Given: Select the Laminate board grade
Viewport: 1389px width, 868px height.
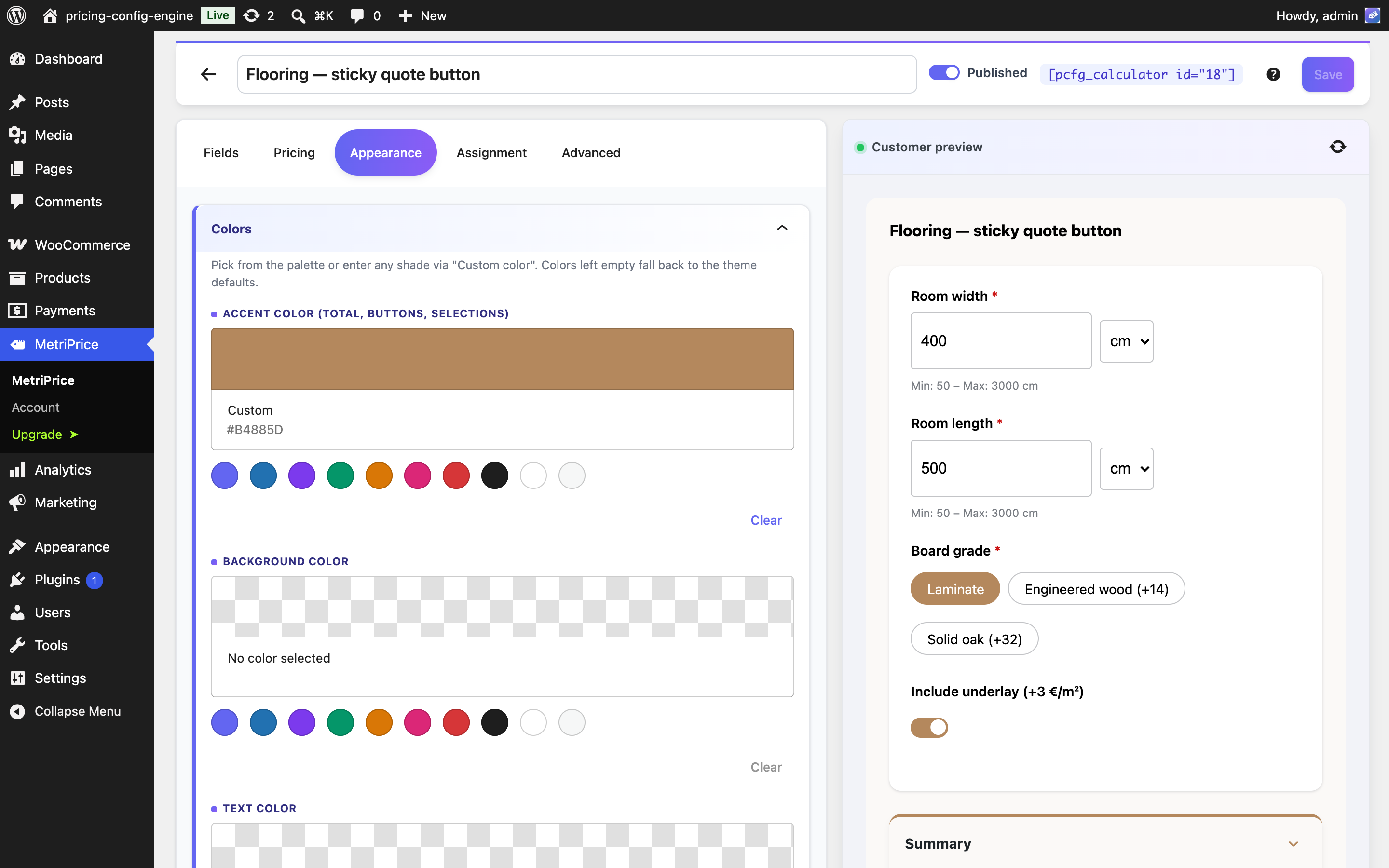Looking at the screenshot, I should pos(955,588).
